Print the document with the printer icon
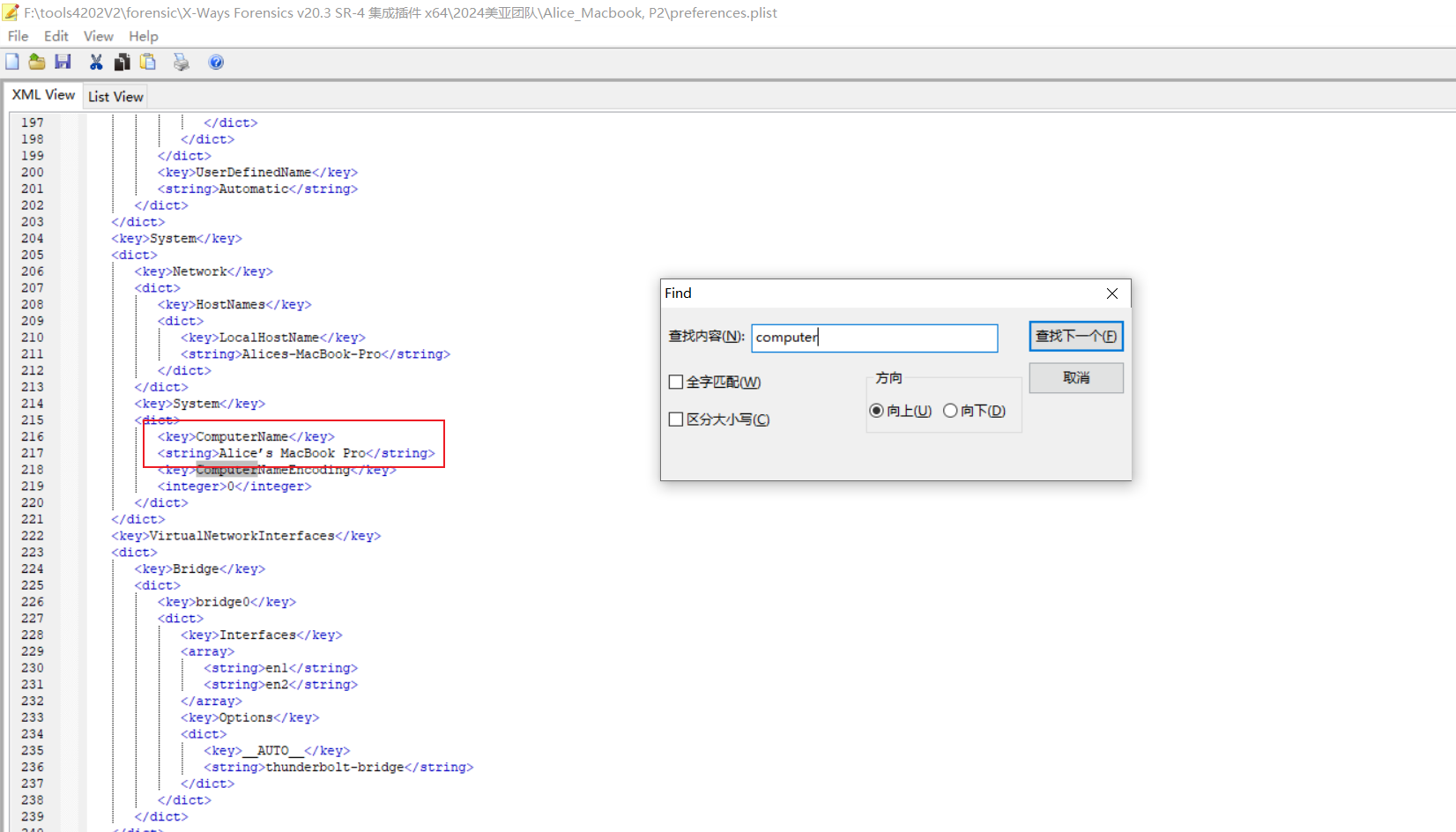The width and height of the screenshot is (1456, 832). click(182, 62)
